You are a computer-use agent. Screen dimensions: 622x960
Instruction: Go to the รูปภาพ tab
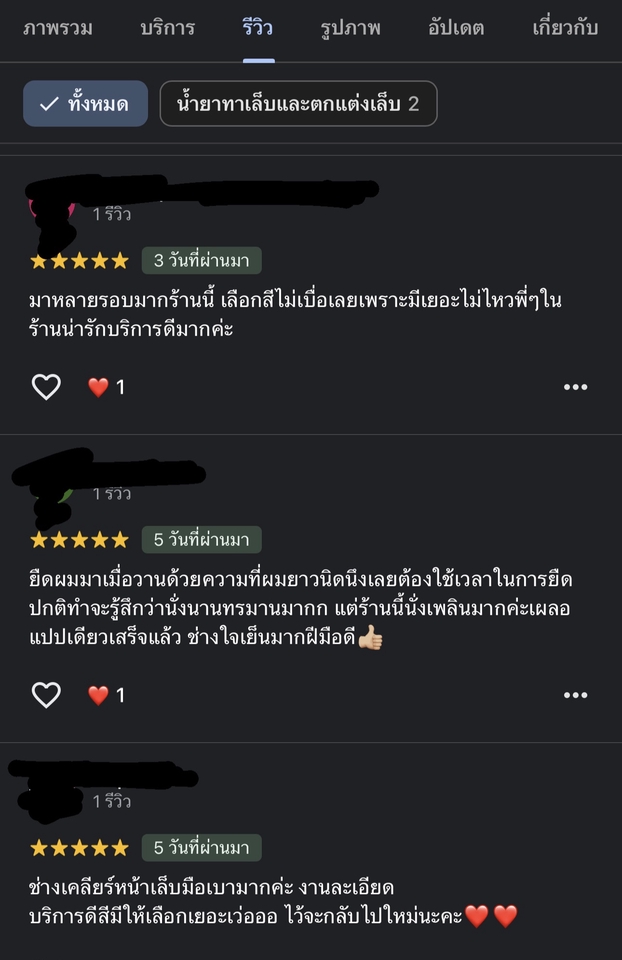(x=350, y=28)
